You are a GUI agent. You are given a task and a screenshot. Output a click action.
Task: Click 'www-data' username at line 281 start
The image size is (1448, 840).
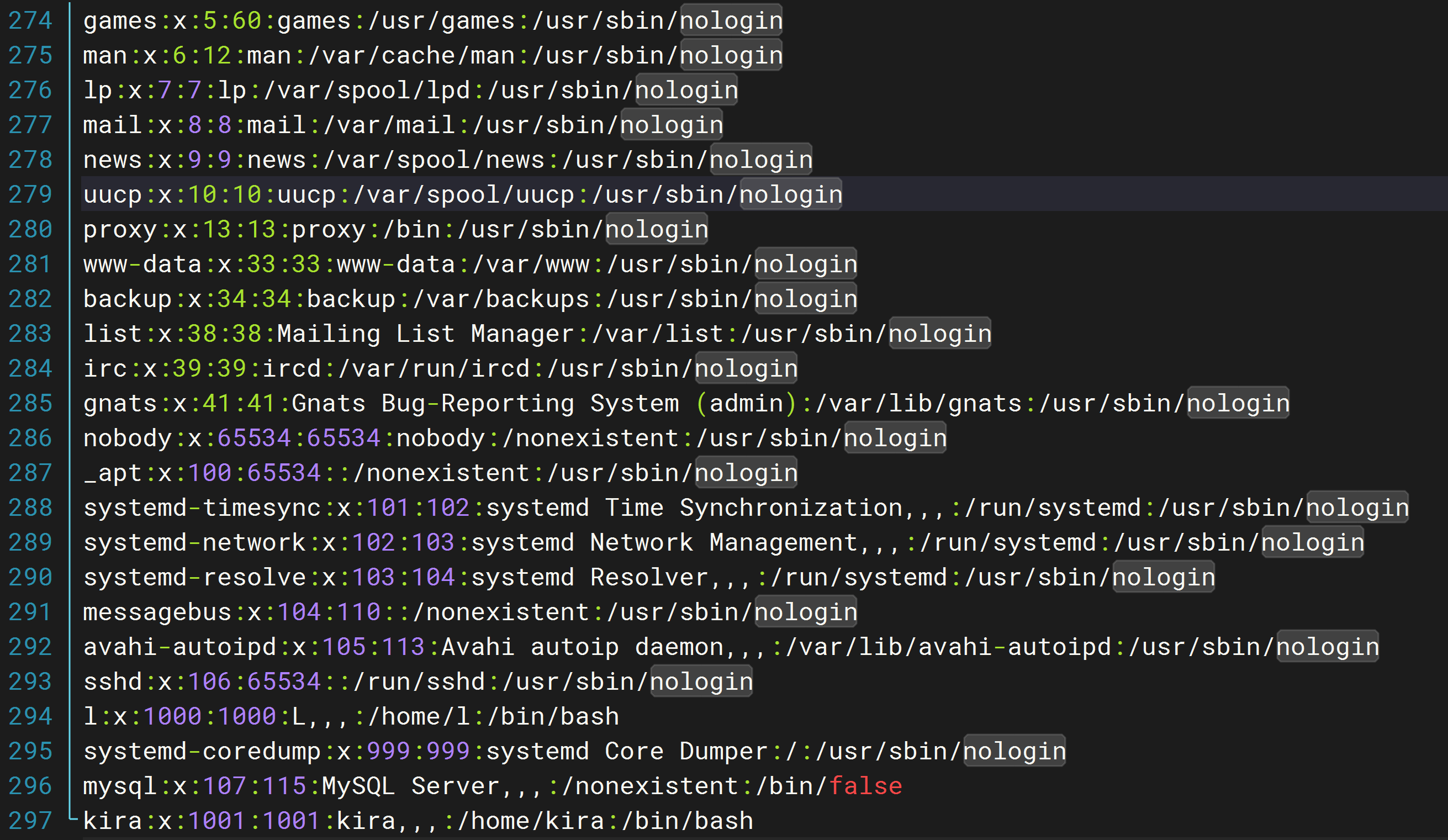pyautogui.click(x=142, y=265)
